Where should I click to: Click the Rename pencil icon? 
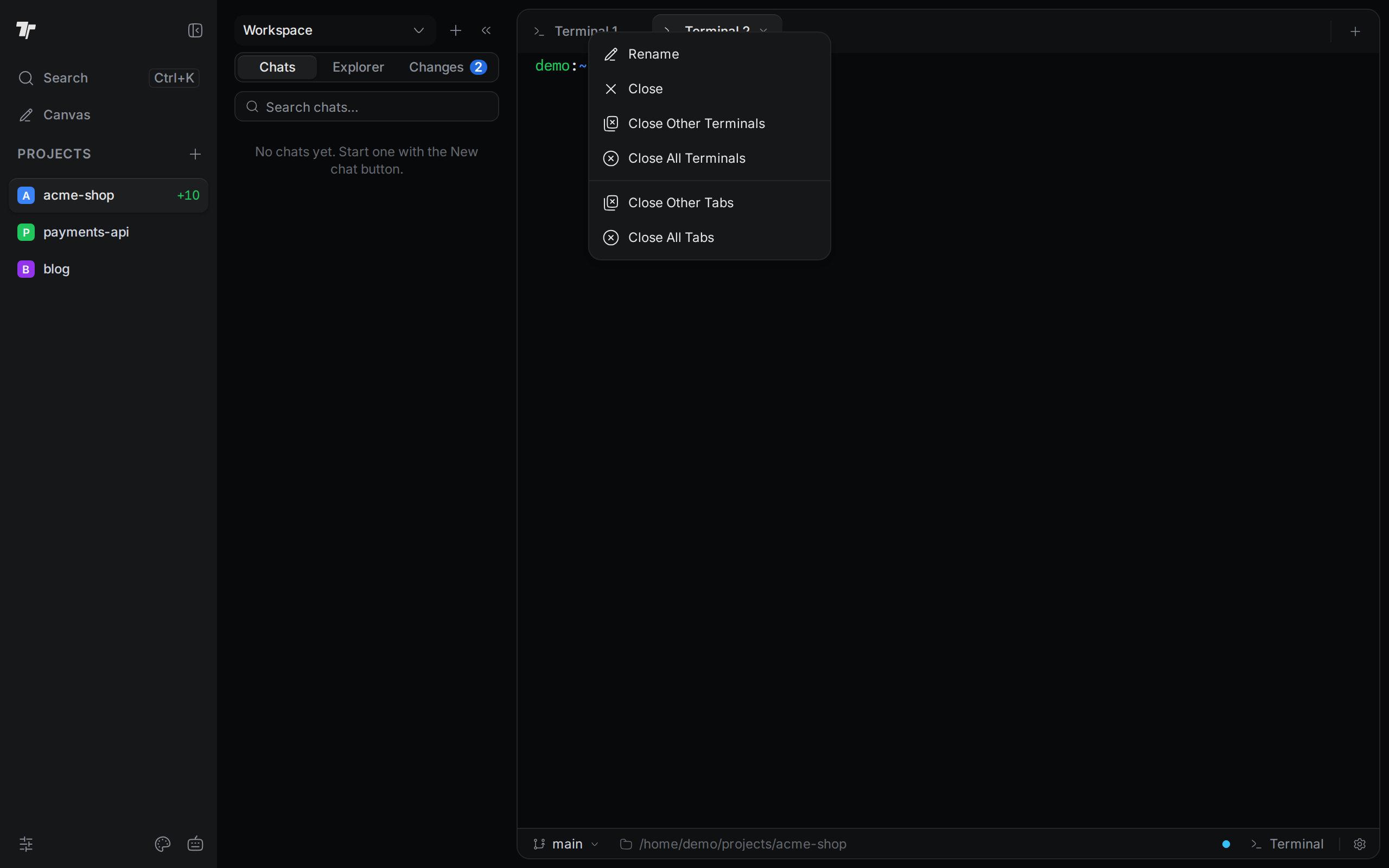(611, 54)
